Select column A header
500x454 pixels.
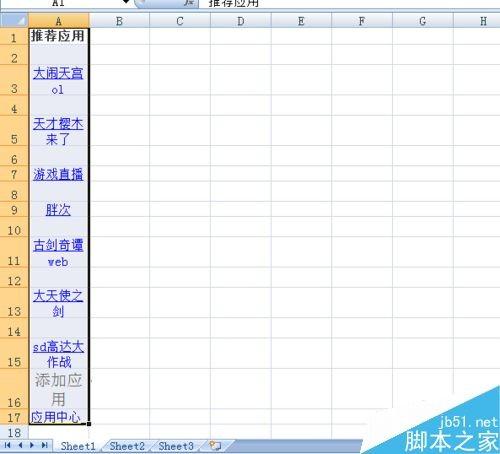click(58, 21)
